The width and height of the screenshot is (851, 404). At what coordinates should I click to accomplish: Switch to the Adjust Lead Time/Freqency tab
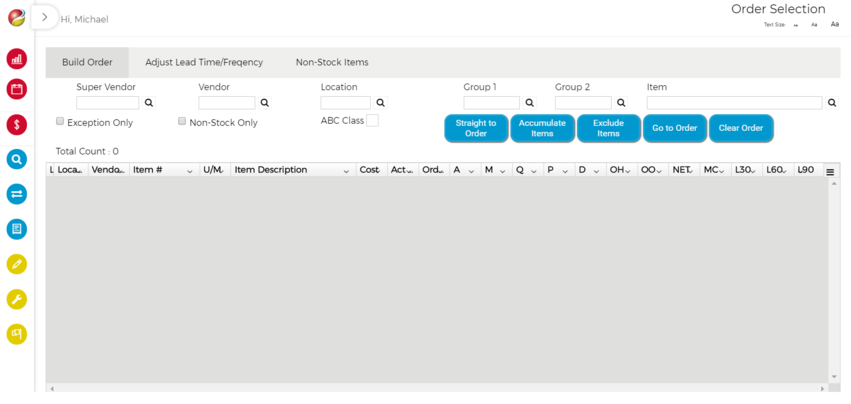click(x=204, y=62)
